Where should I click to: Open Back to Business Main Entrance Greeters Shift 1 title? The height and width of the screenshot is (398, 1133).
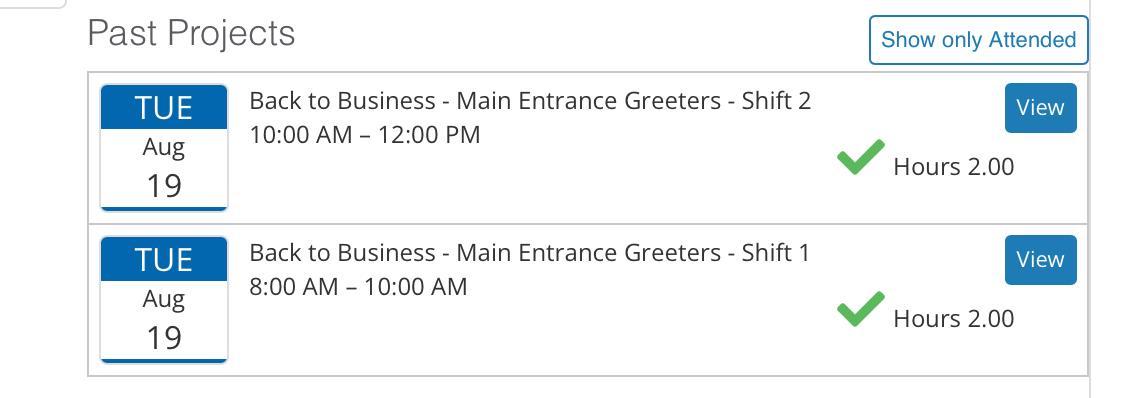pos(530,253)
